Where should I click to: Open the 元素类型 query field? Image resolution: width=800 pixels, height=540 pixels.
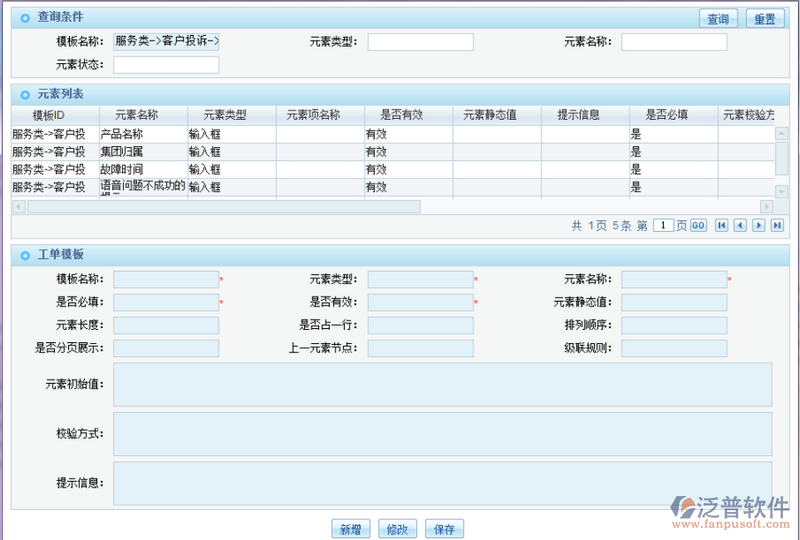(420, 42)
